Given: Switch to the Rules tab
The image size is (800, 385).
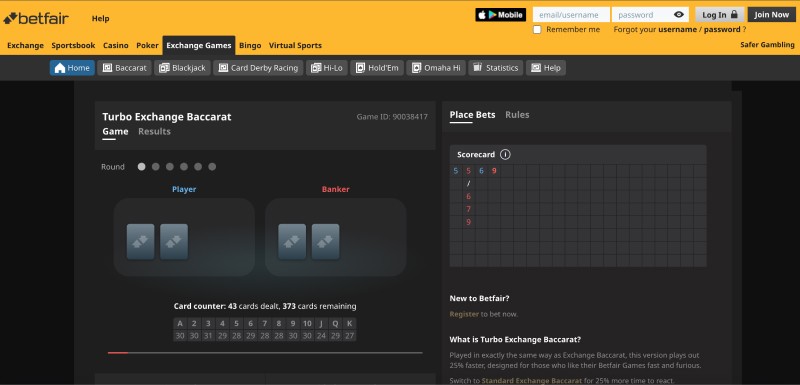Looking at the screenshot, I should click(517, 115).
